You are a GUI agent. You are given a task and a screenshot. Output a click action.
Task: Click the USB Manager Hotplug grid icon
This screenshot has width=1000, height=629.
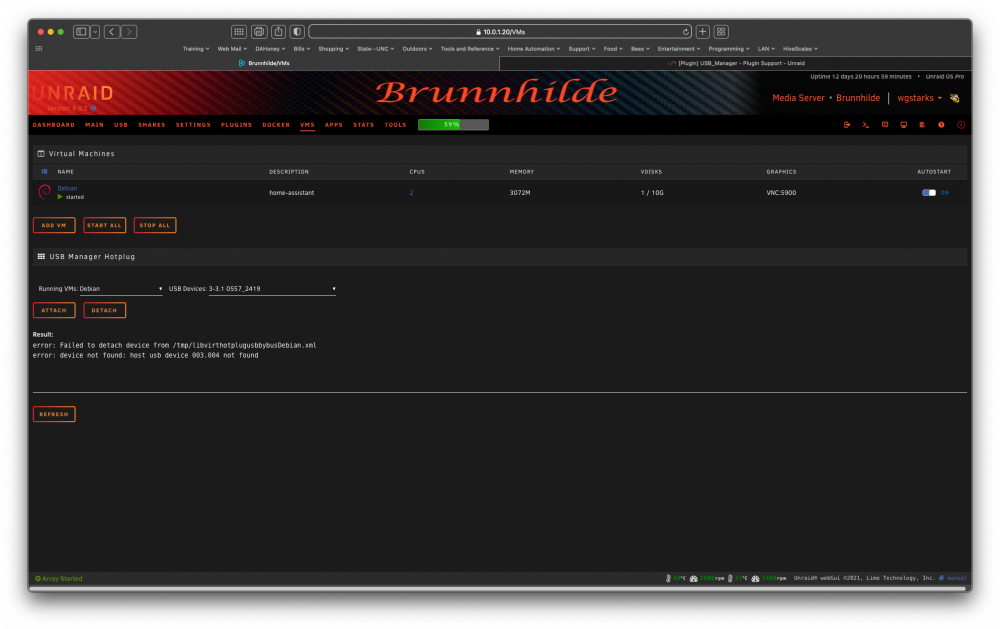click(41, 256)
